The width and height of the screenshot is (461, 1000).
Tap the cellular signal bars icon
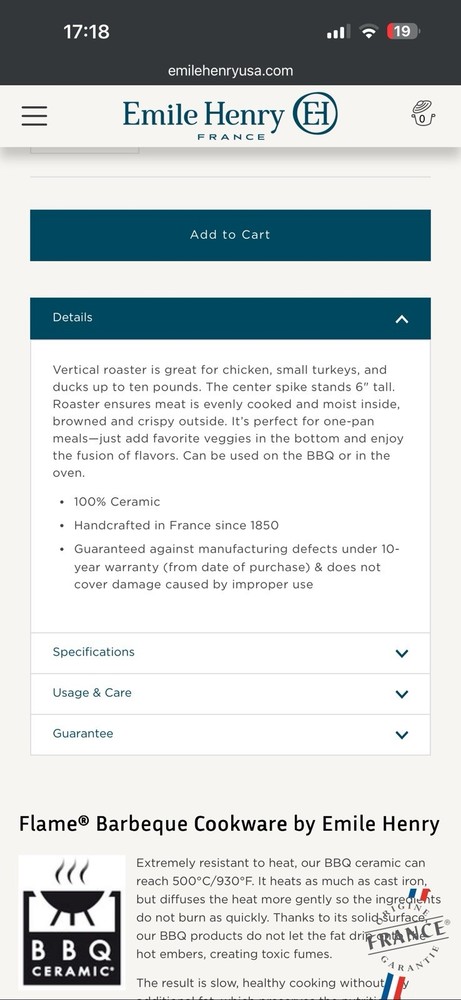pyautogui.click(x=338, y=32)
